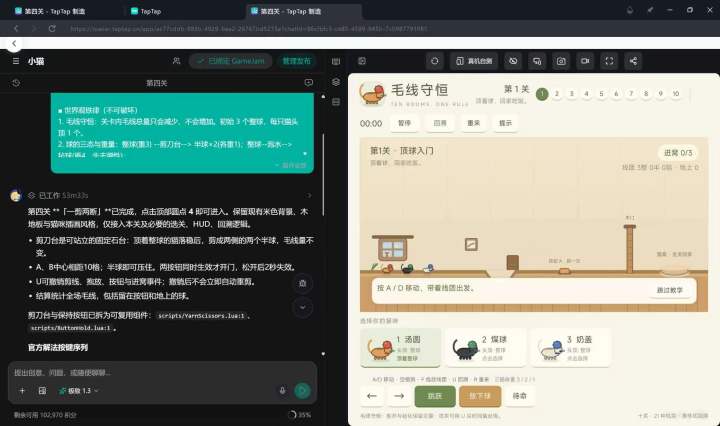Click the preview panel icon left of refresh
720x426 pixels.
(x=362, y=61)
